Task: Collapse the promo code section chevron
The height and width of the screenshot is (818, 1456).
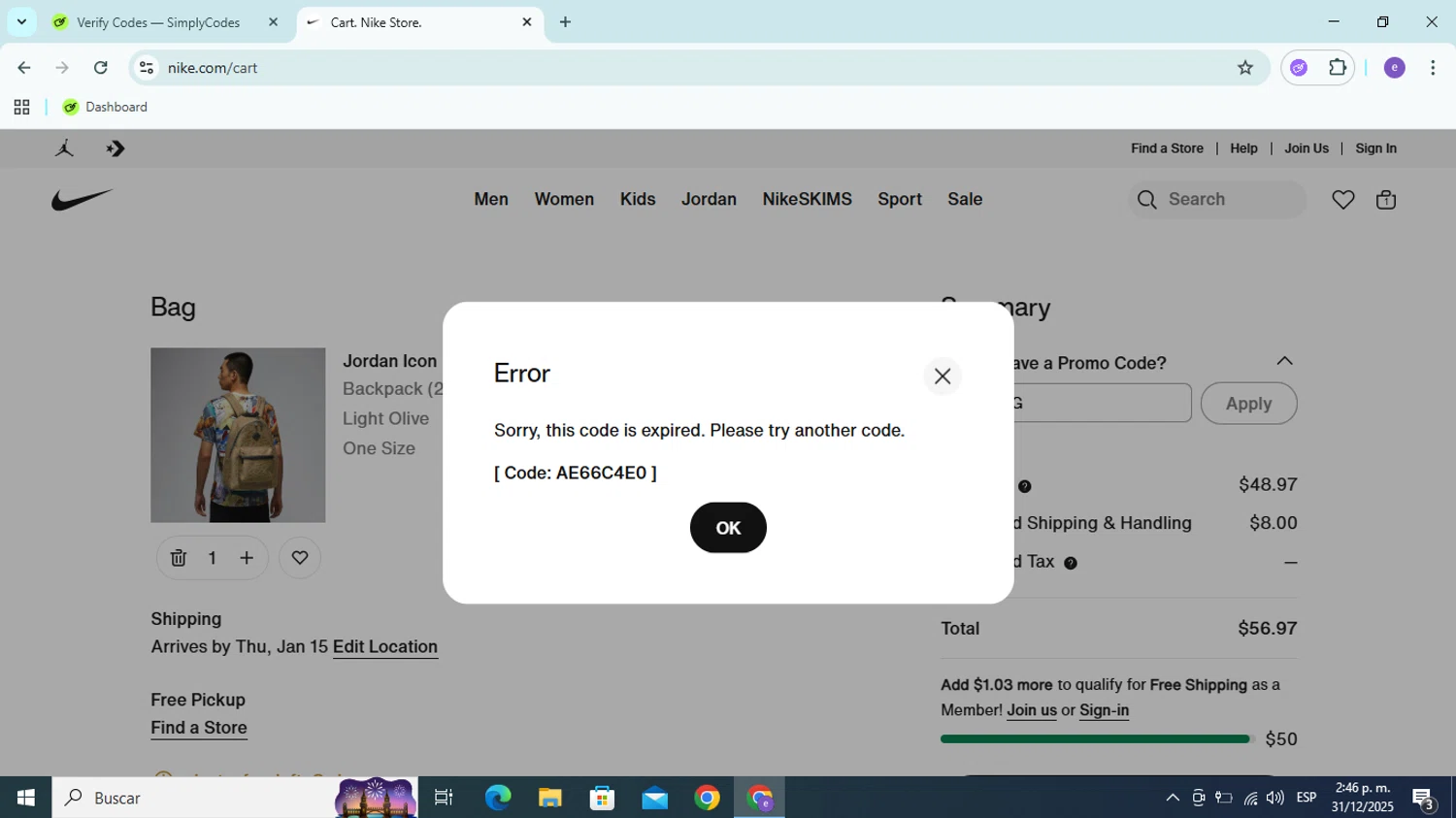Action: pos(1284,361)
